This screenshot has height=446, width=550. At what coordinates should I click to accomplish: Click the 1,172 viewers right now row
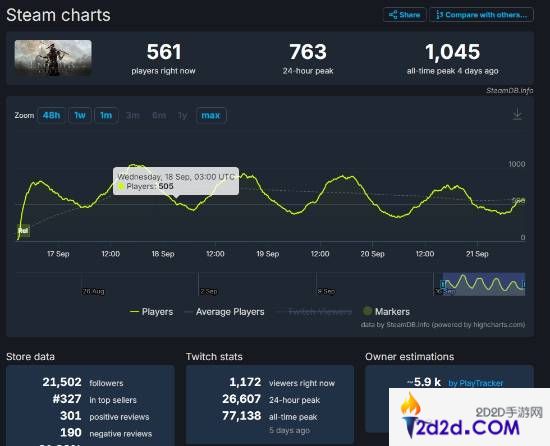pyautogui.click(x=282, y=383)
